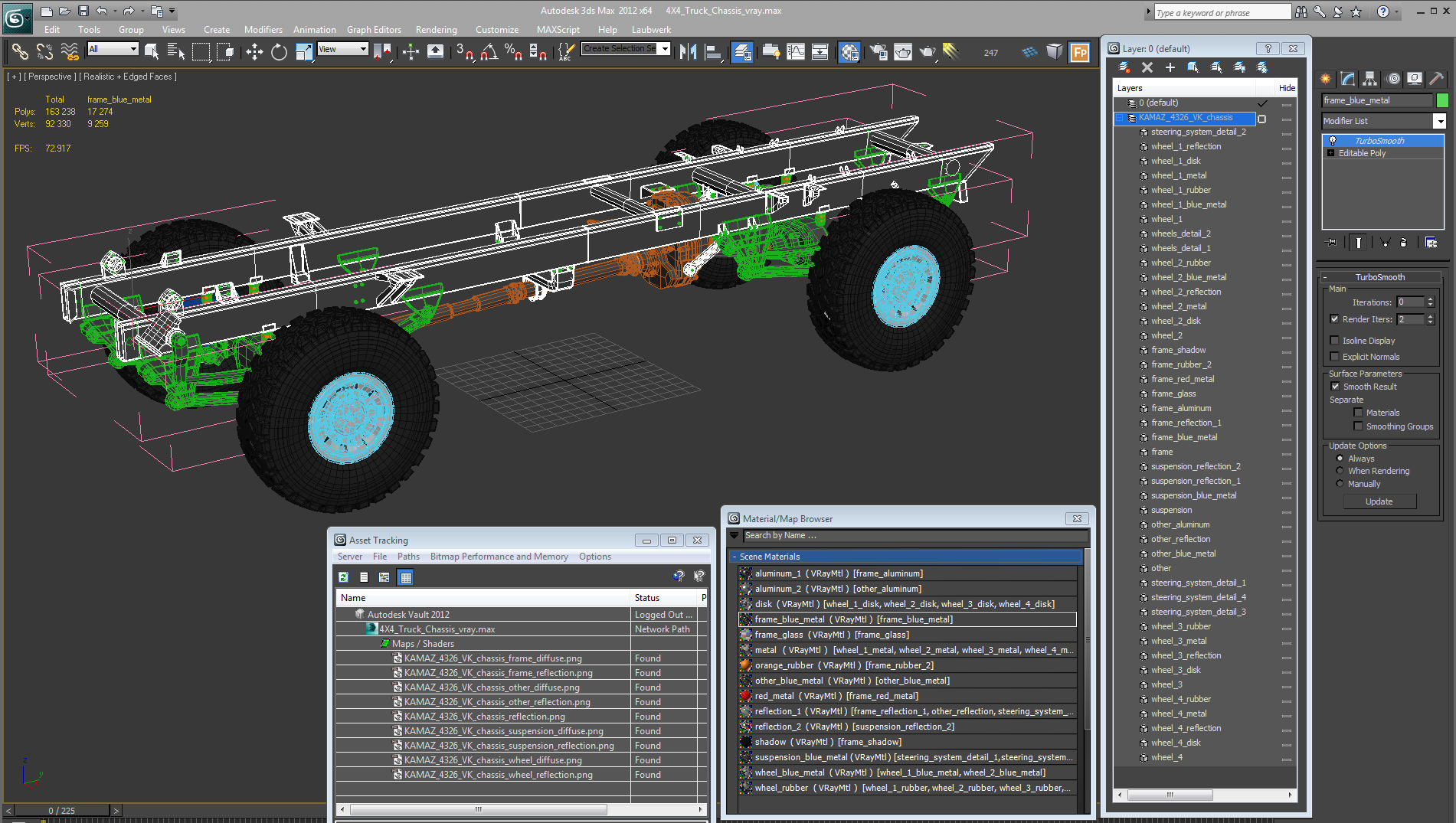1456x823 pixels.
Task: Open Bitmap Performance and Memory menu
Action: (x=499, y=557)
